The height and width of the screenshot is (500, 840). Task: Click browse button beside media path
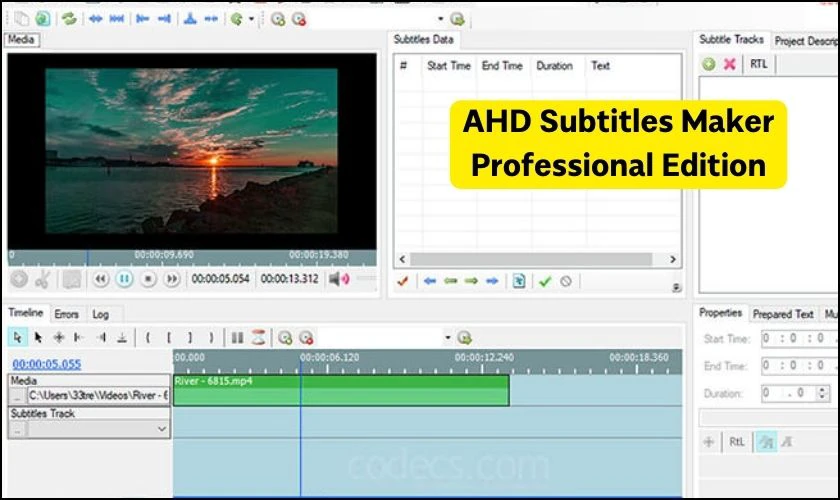tap(18, 397)
